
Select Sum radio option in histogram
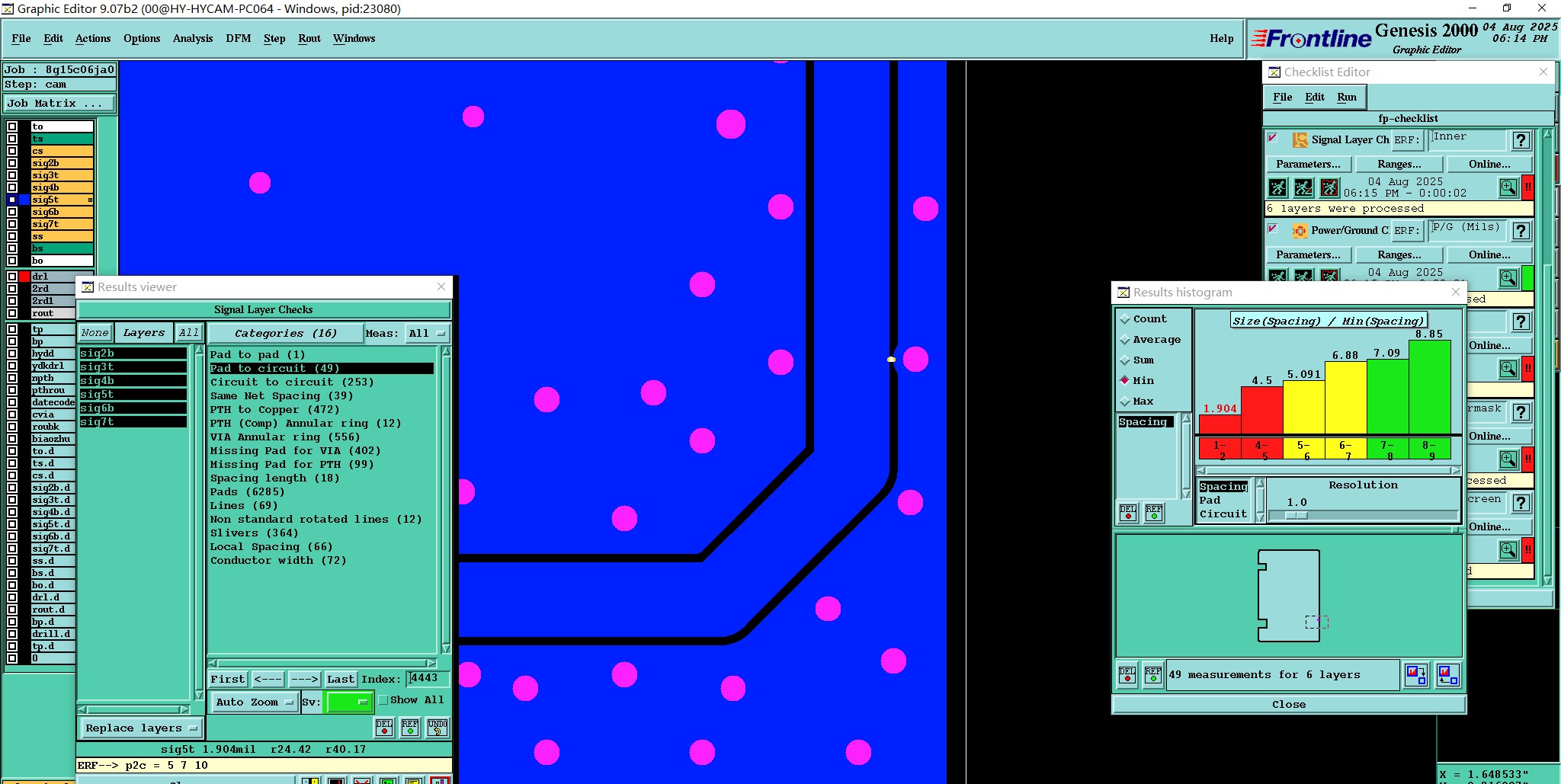[1125, 360]
